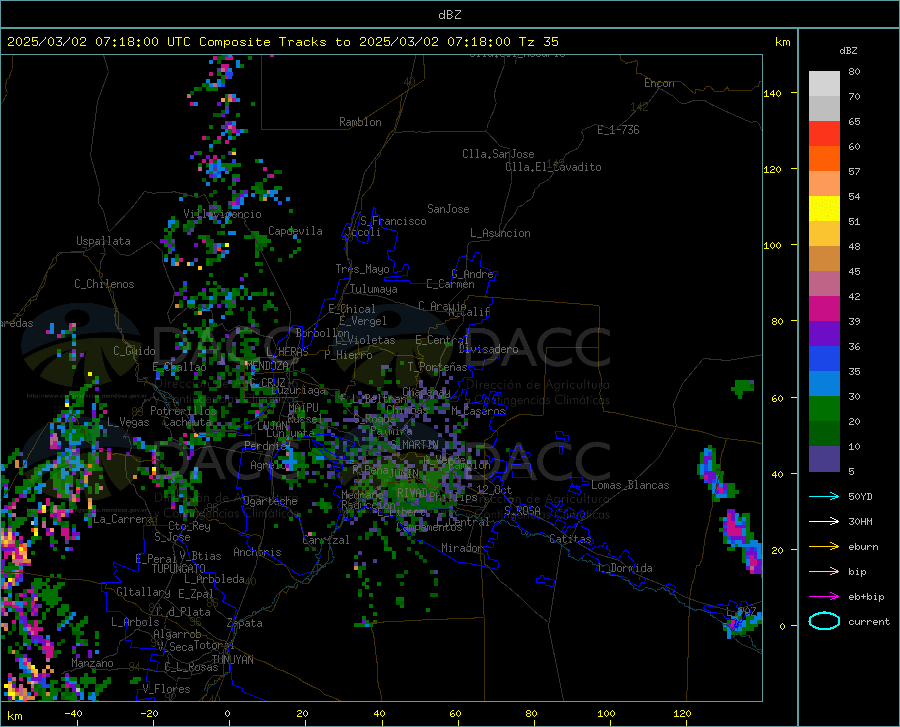The height and width of the screenshot is (727, 900).
Task: Click the S_Francisco place label
Action: [393, 221]
